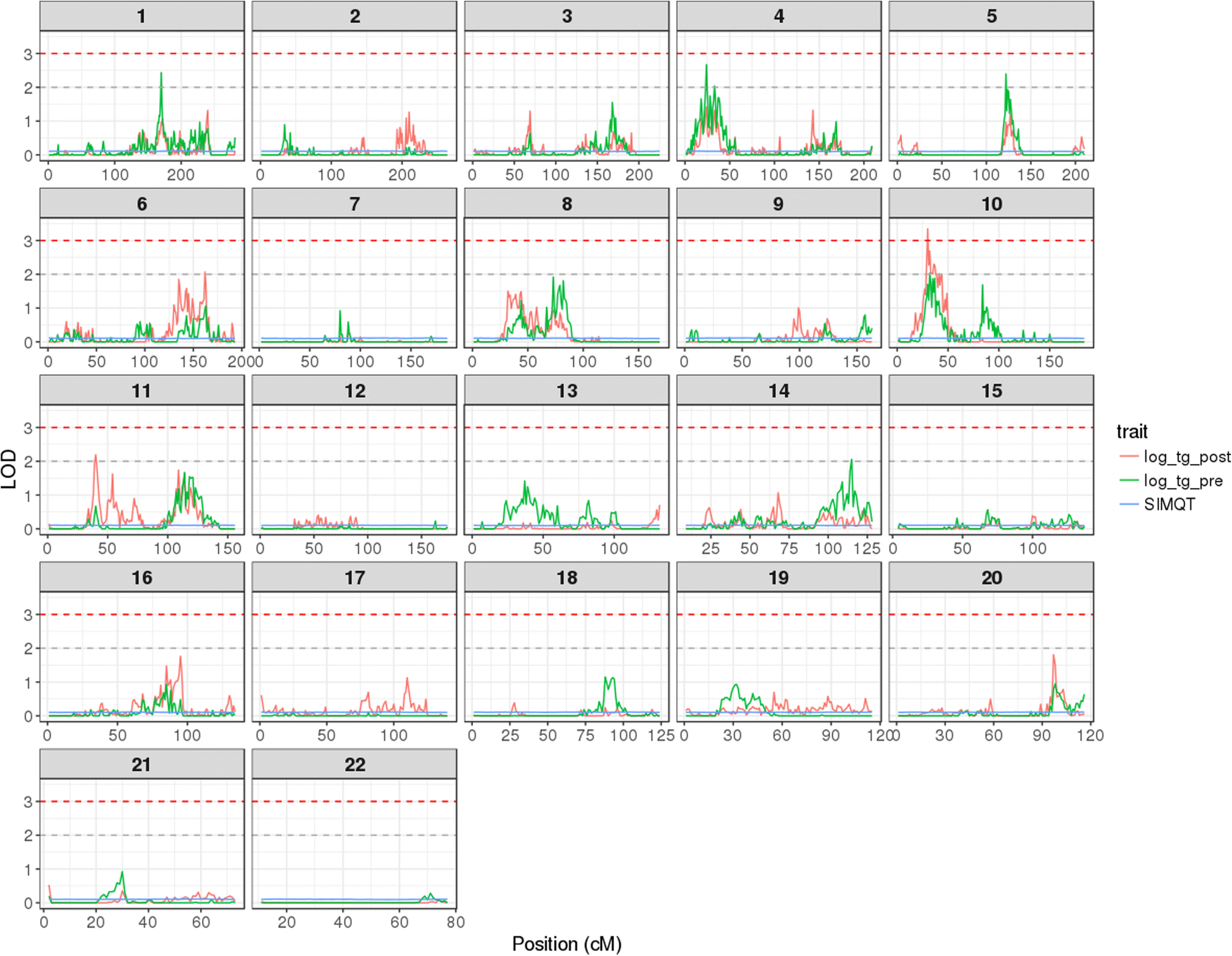Click the green peak in chromosome 14 plot
1232x956 pixels.
pyautogui.click(x=852, y=460)
